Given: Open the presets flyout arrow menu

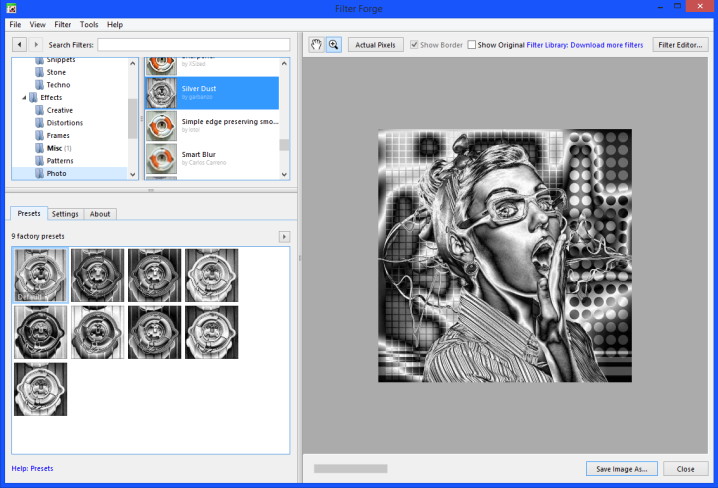Looking at the screenshot, I should (x=284, y=237).
